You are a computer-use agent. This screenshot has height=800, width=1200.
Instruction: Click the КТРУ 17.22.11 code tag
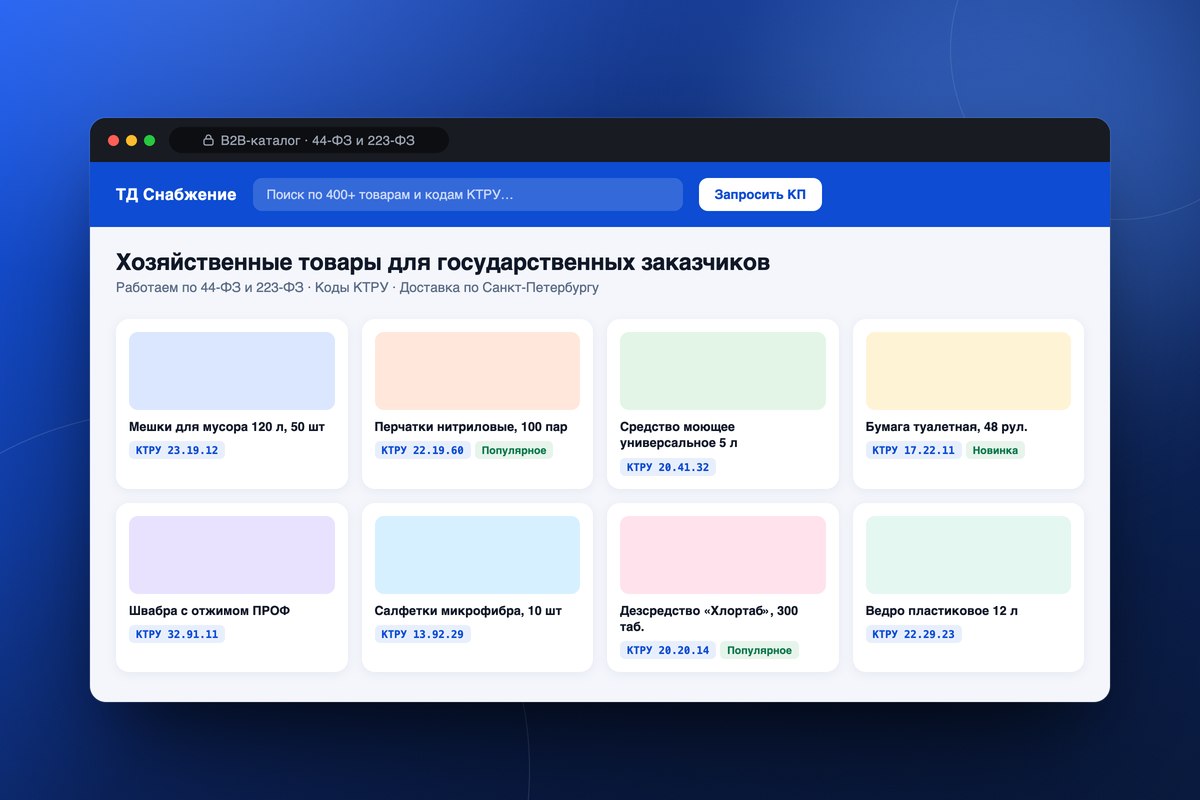pos(913,450)
